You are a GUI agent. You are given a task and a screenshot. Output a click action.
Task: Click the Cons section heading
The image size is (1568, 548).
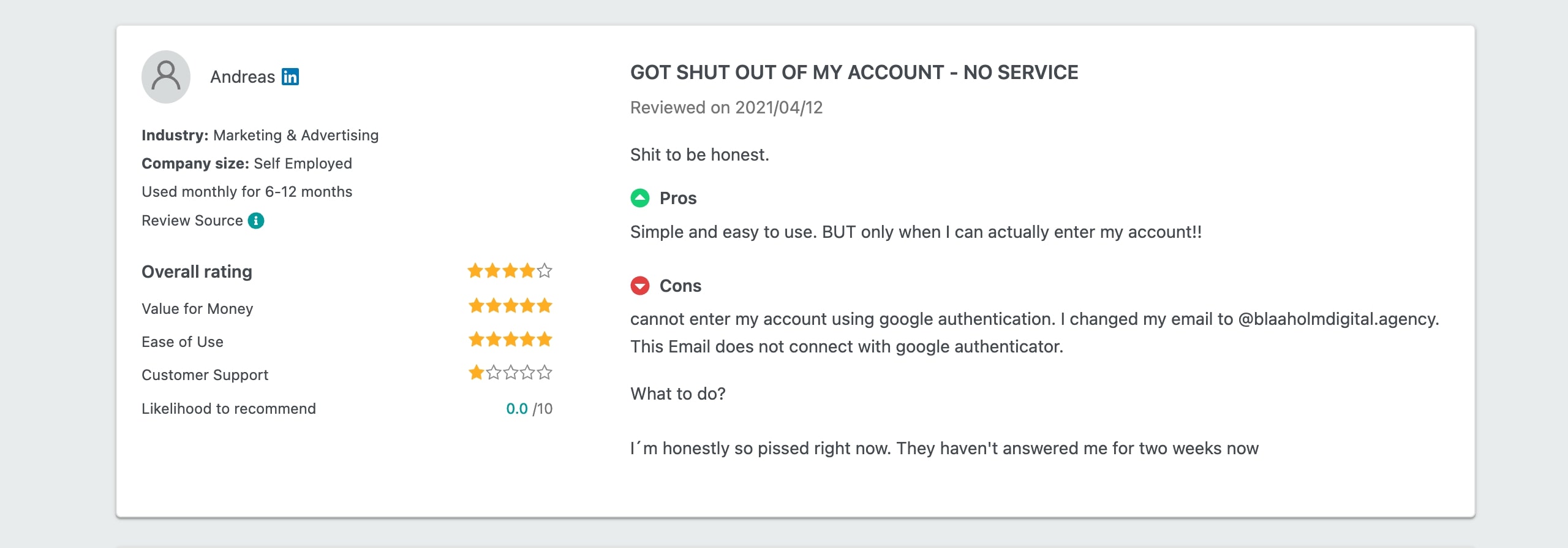click(x=680, y=285)
